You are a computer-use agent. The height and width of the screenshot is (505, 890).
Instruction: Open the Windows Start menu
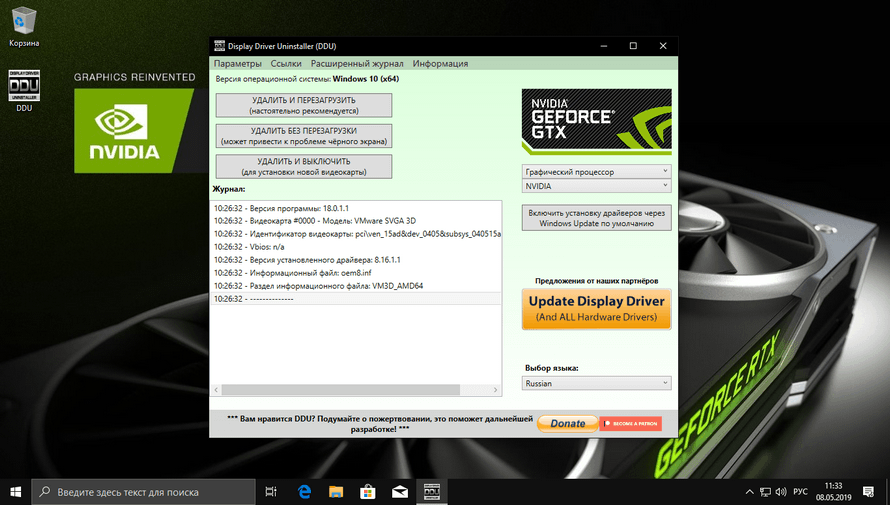[15, 492]
